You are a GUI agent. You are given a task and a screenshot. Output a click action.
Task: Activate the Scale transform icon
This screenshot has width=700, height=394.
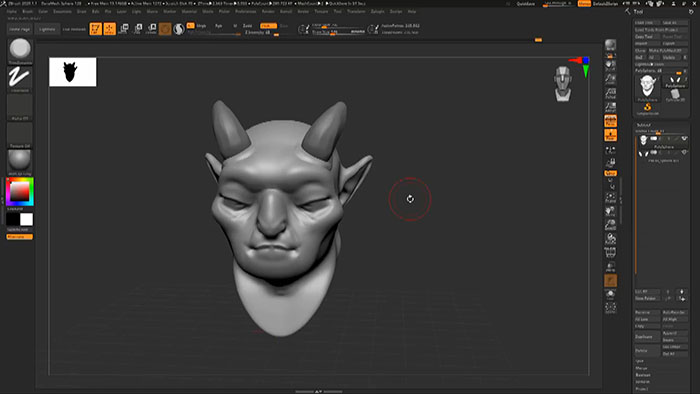(138, 29)
